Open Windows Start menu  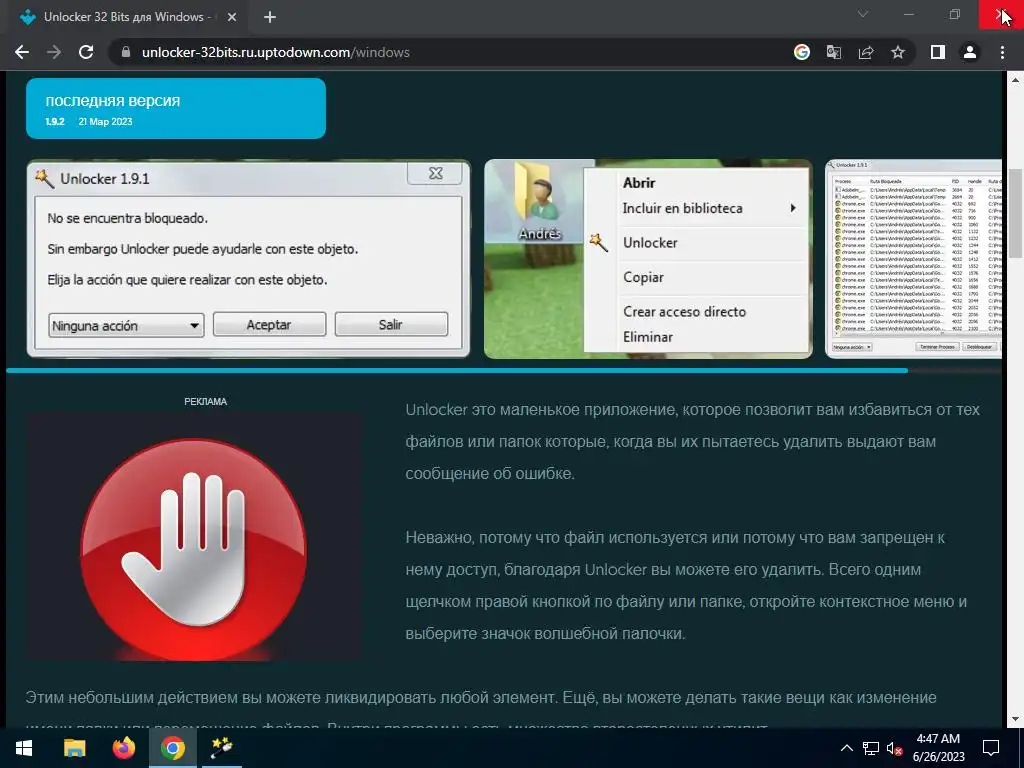24,748
